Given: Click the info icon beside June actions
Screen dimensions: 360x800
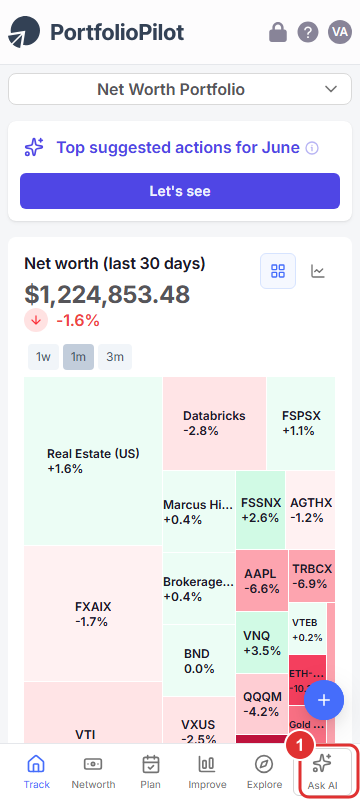Looking at the screenshot, I should (x=312, y=148).
